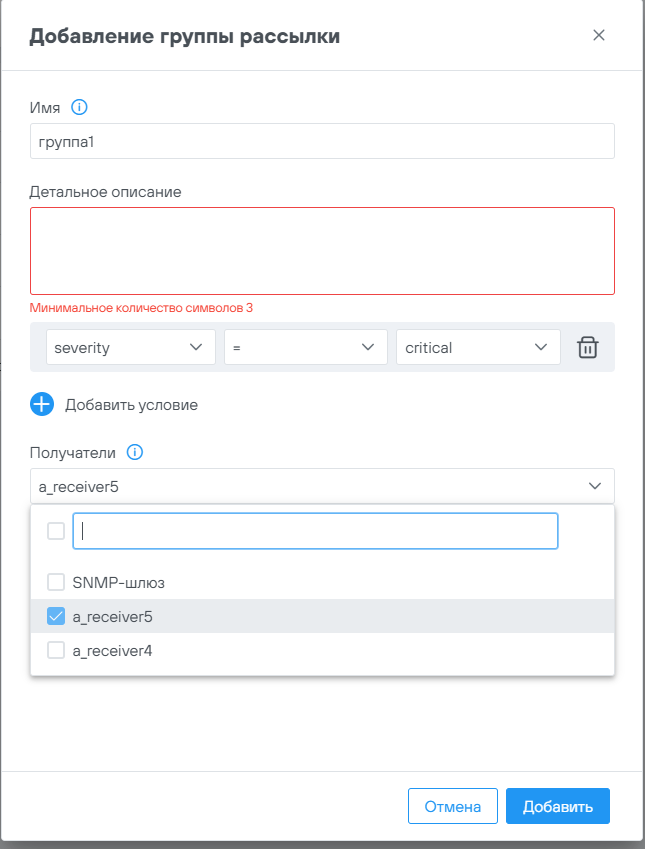This screenshot has height=849, width=645.
Task: Toggle the select-all checkbox beside search field
Action: 56,531
